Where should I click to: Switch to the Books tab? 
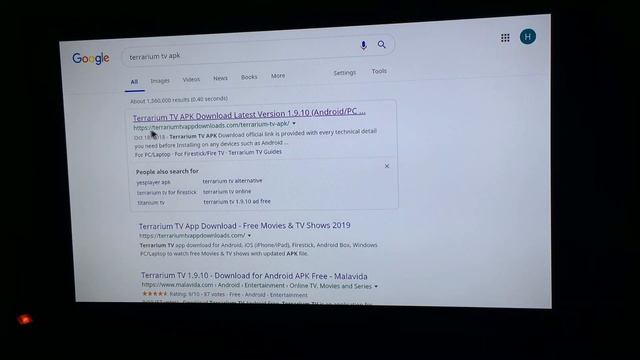[x=249, y=77]
